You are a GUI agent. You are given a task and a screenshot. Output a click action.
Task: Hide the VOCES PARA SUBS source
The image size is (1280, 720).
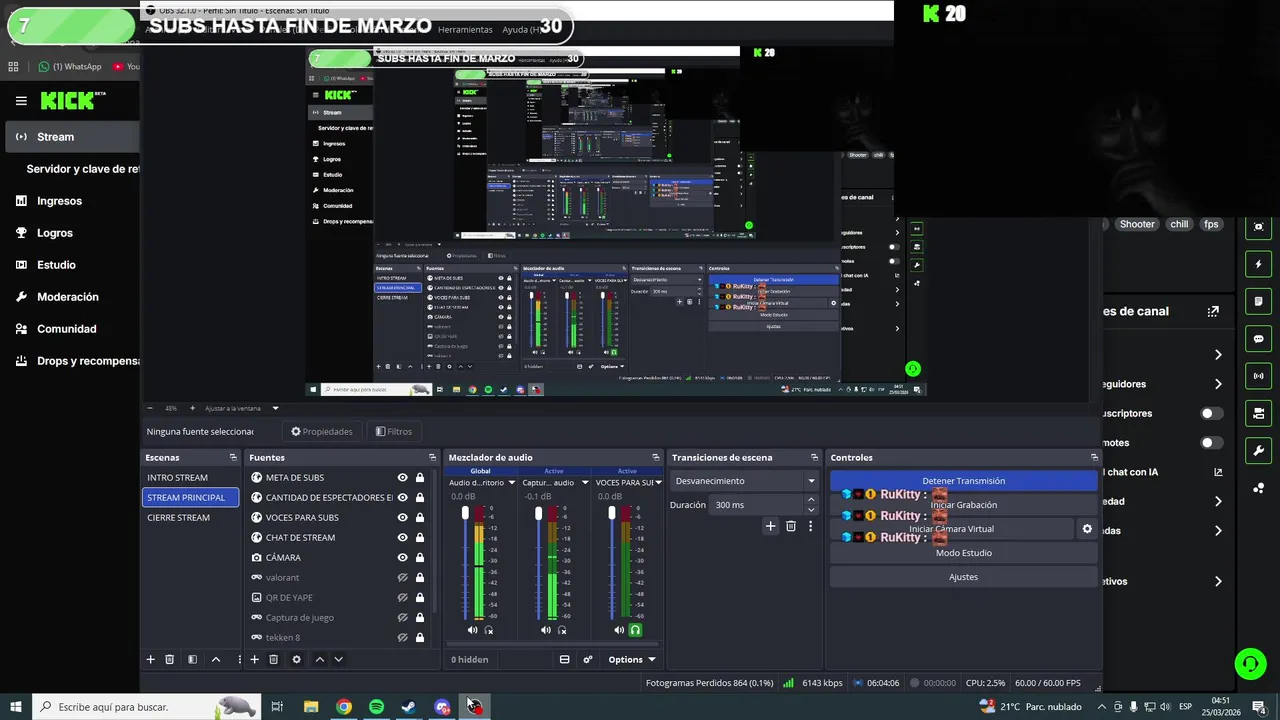point(402,517)
